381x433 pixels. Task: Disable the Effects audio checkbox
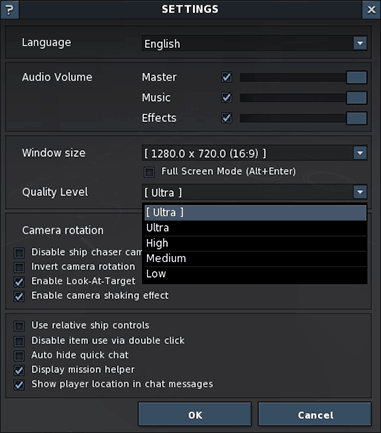click(227, 118)
